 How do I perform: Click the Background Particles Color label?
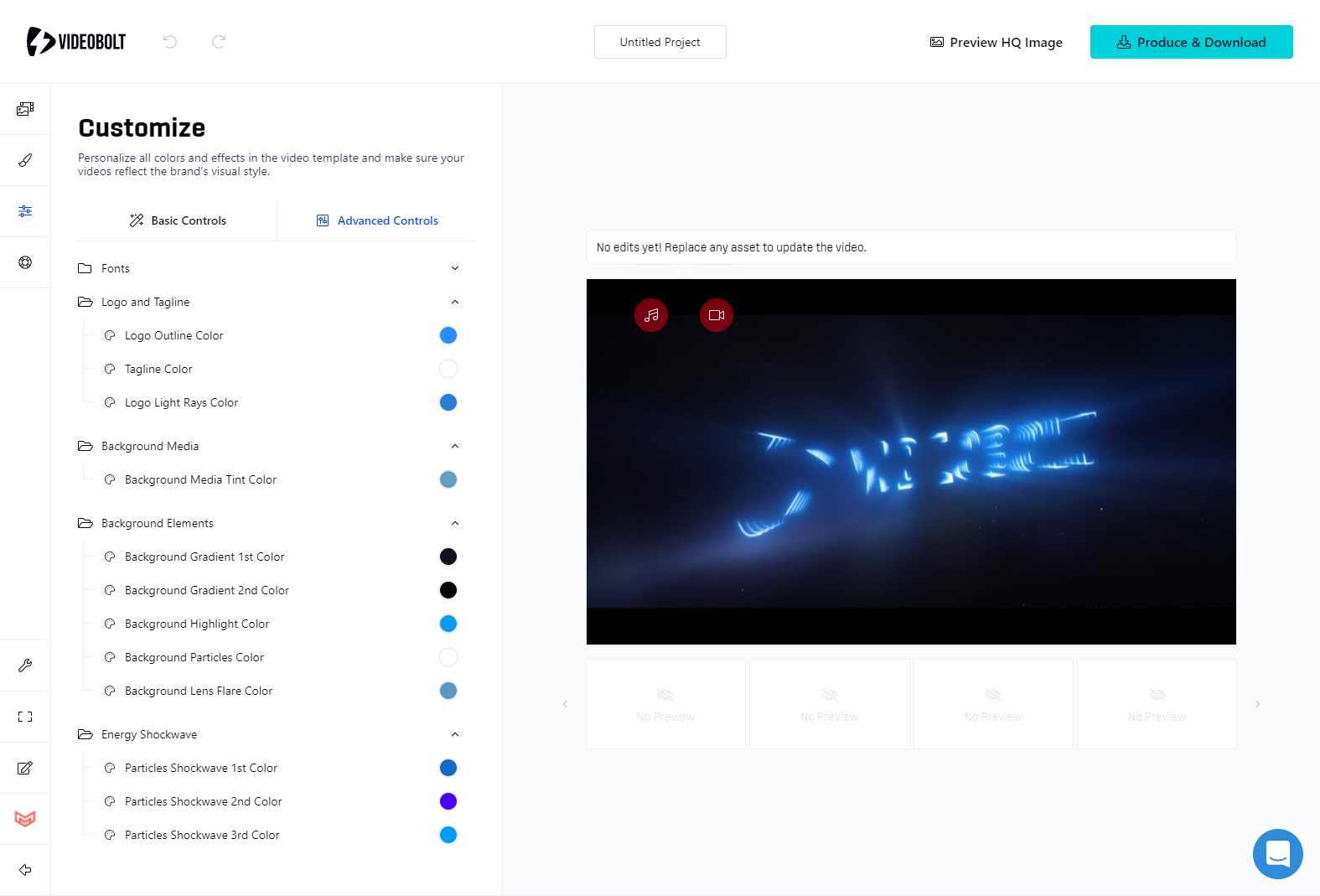click(x=194, y=657)
